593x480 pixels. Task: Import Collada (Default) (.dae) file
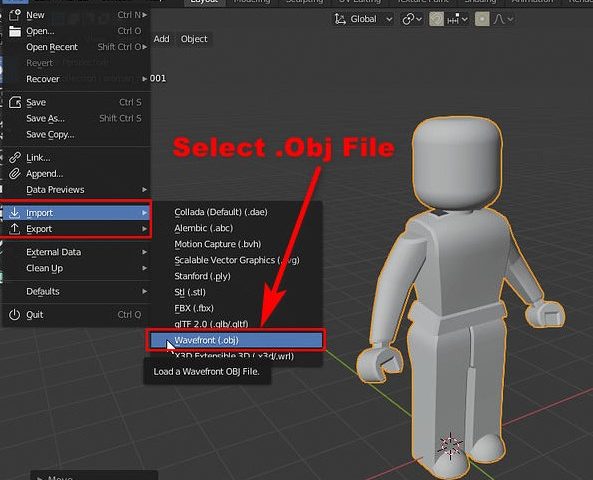236,212
